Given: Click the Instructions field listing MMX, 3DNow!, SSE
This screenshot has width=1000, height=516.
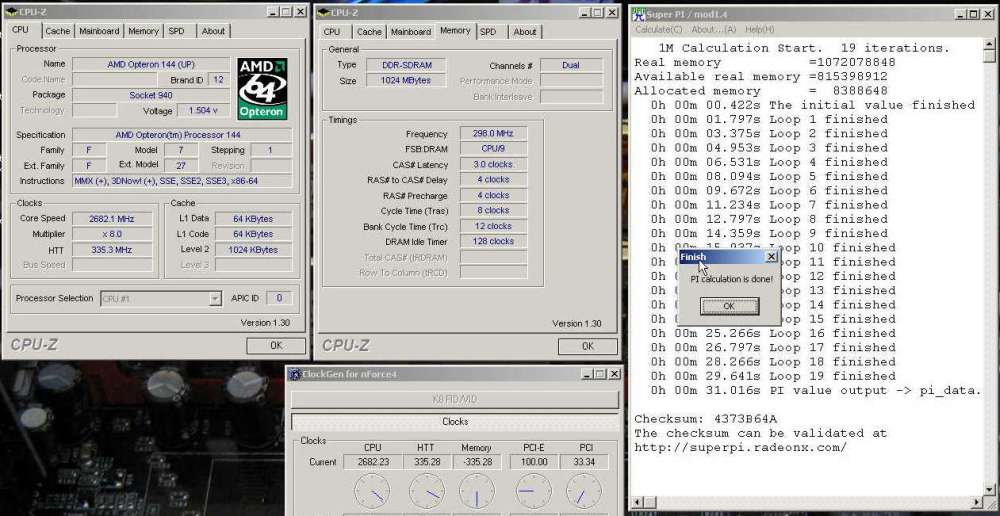Looking at the screenshot, I should (182, 181).
